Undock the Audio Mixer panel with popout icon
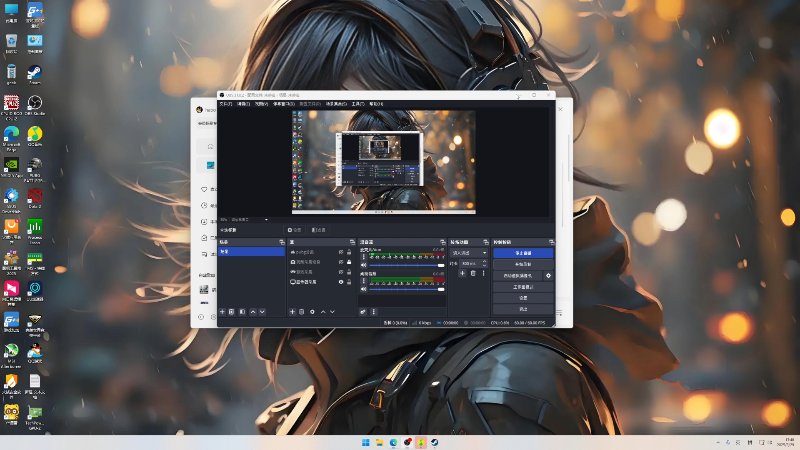The height and width of the screenshot is (450, 800). pyautogui.click(x=442, y=242)
